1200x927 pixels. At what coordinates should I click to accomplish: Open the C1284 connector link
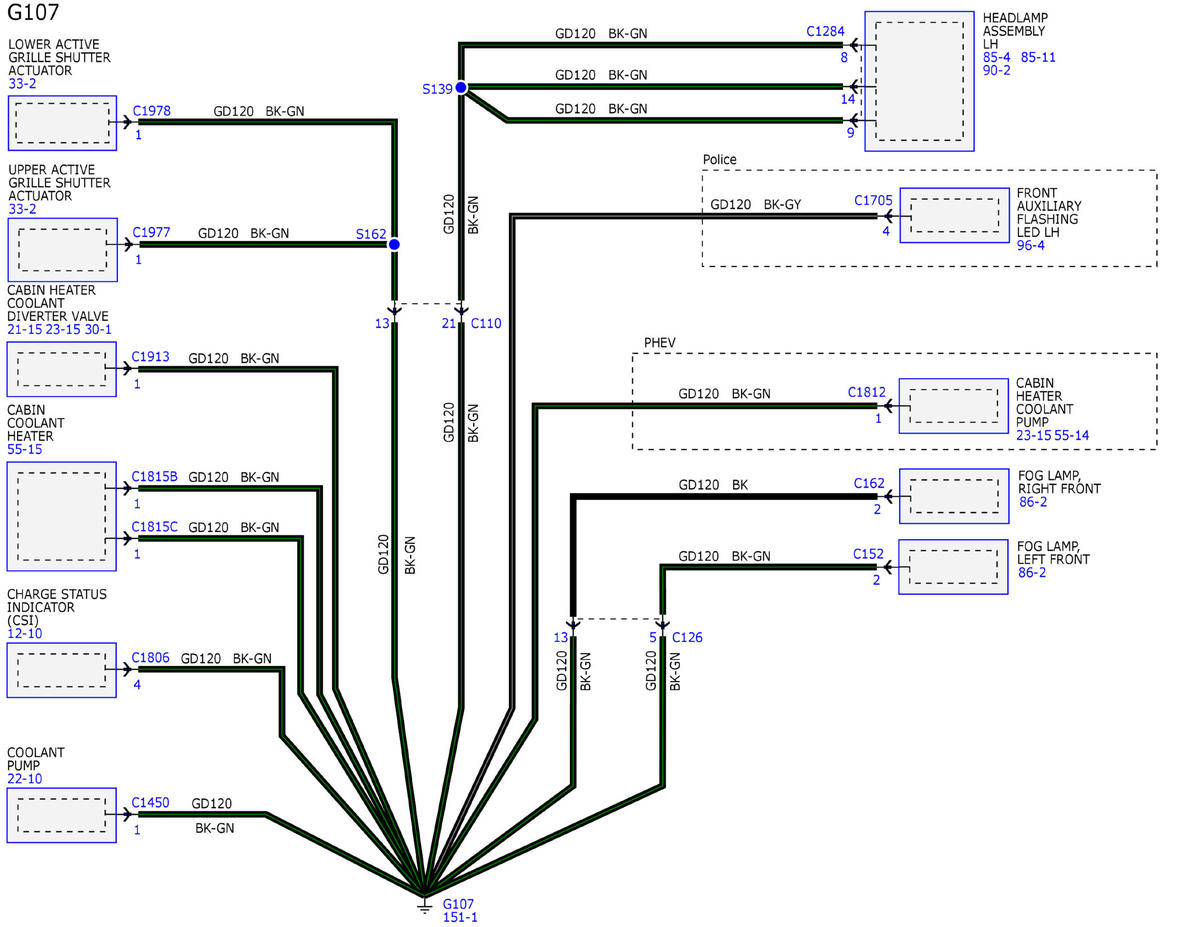825,31
